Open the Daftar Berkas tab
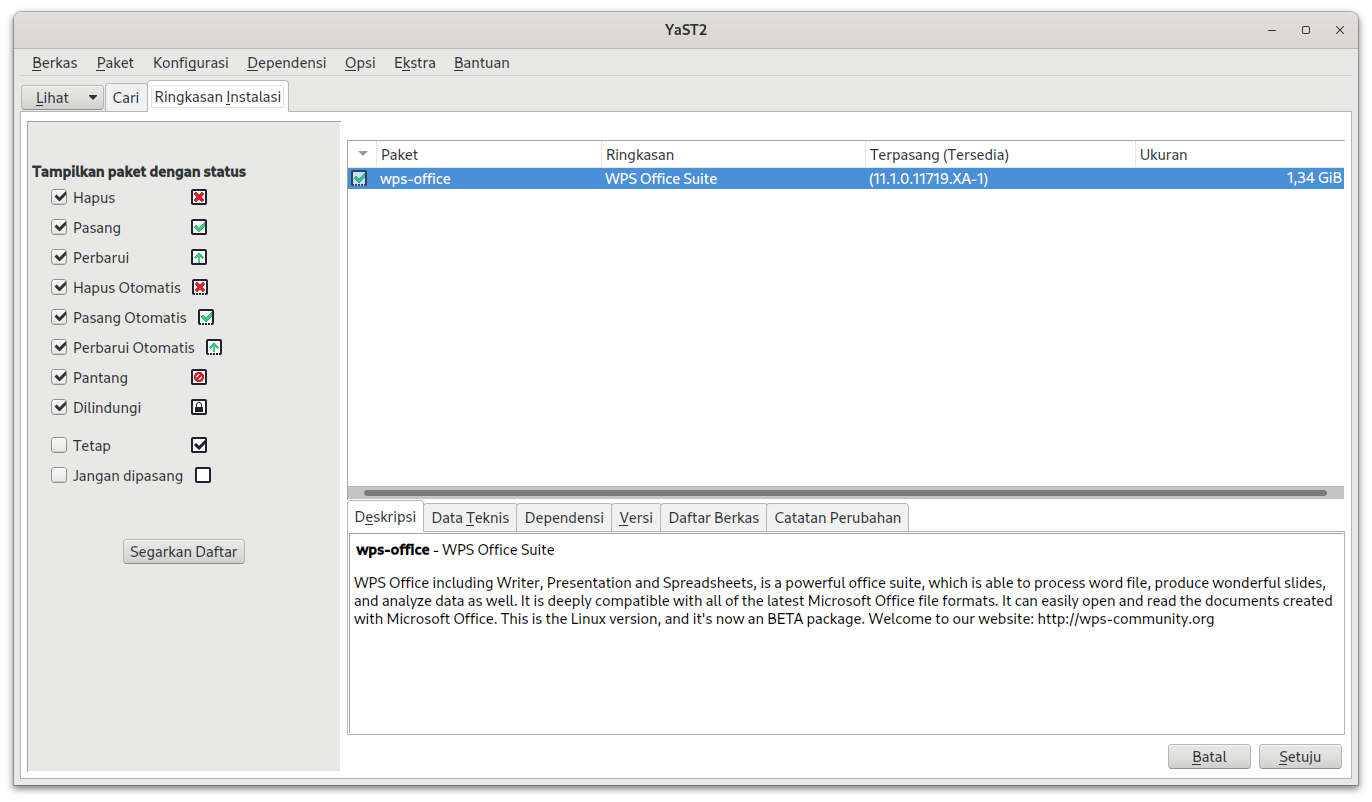 coord(713,518)
